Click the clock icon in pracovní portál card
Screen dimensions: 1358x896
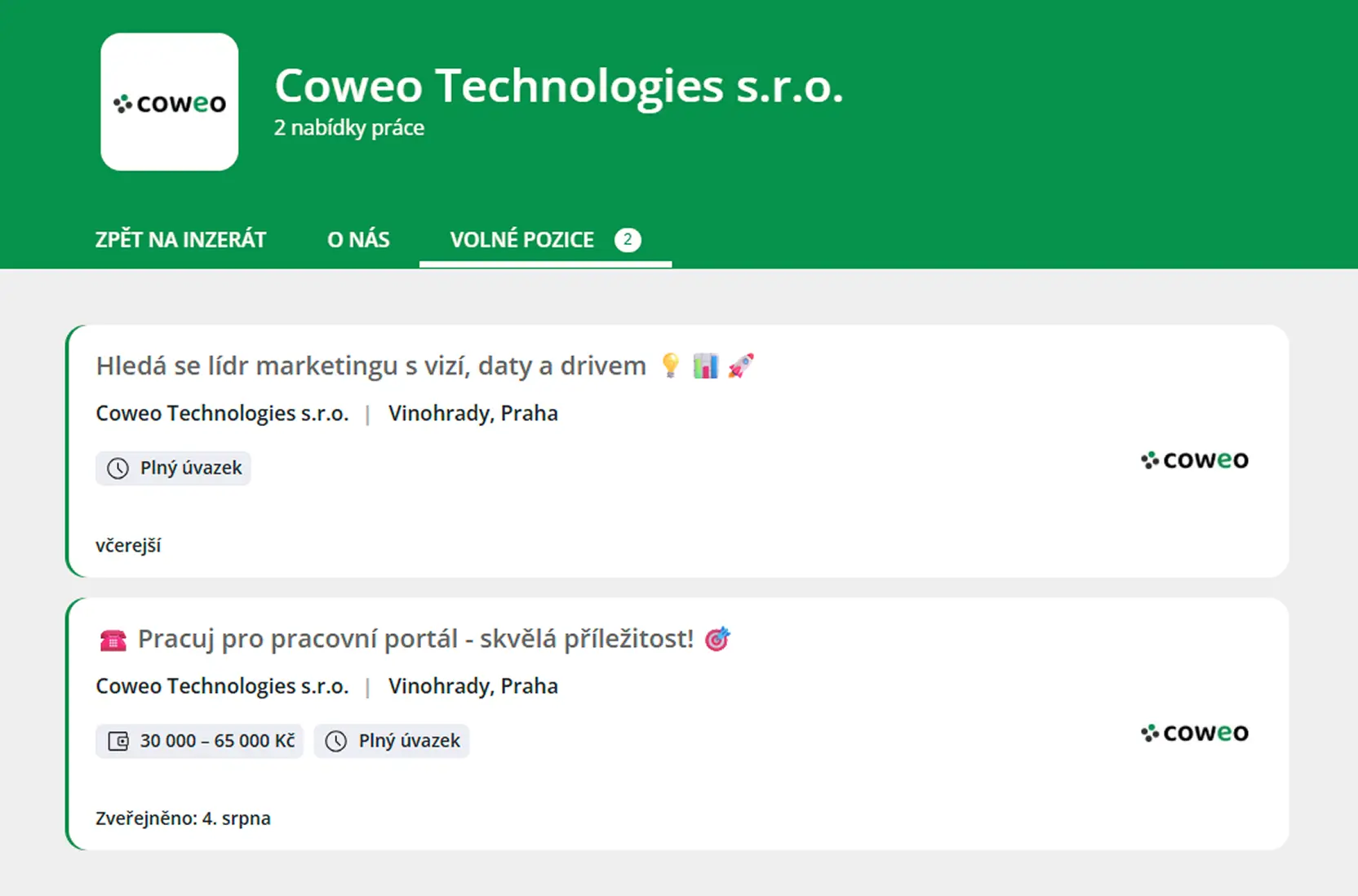(x=336, y=741)
